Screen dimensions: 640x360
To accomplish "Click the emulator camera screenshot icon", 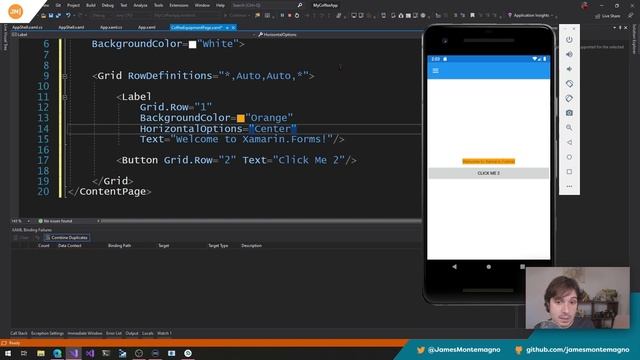I will click(x=569, y=113).
